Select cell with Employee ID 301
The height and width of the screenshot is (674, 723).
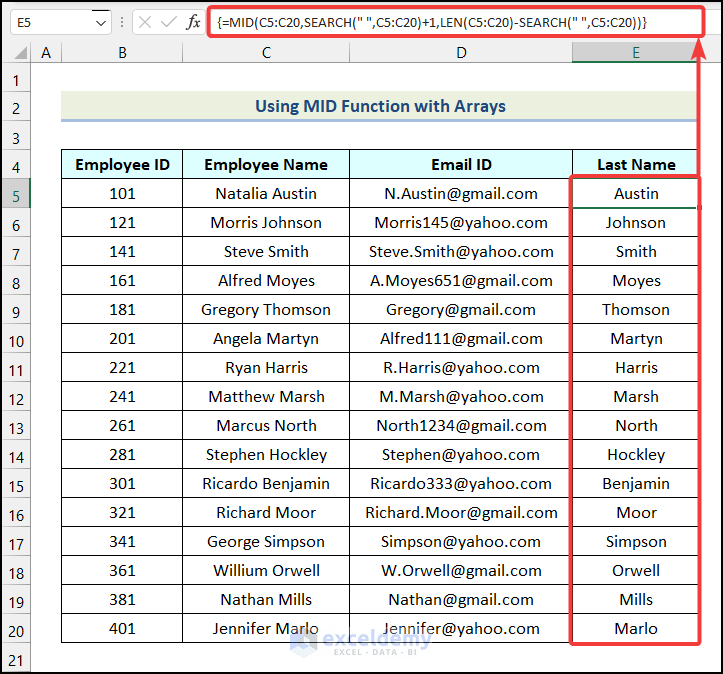[x=122, y=484]
